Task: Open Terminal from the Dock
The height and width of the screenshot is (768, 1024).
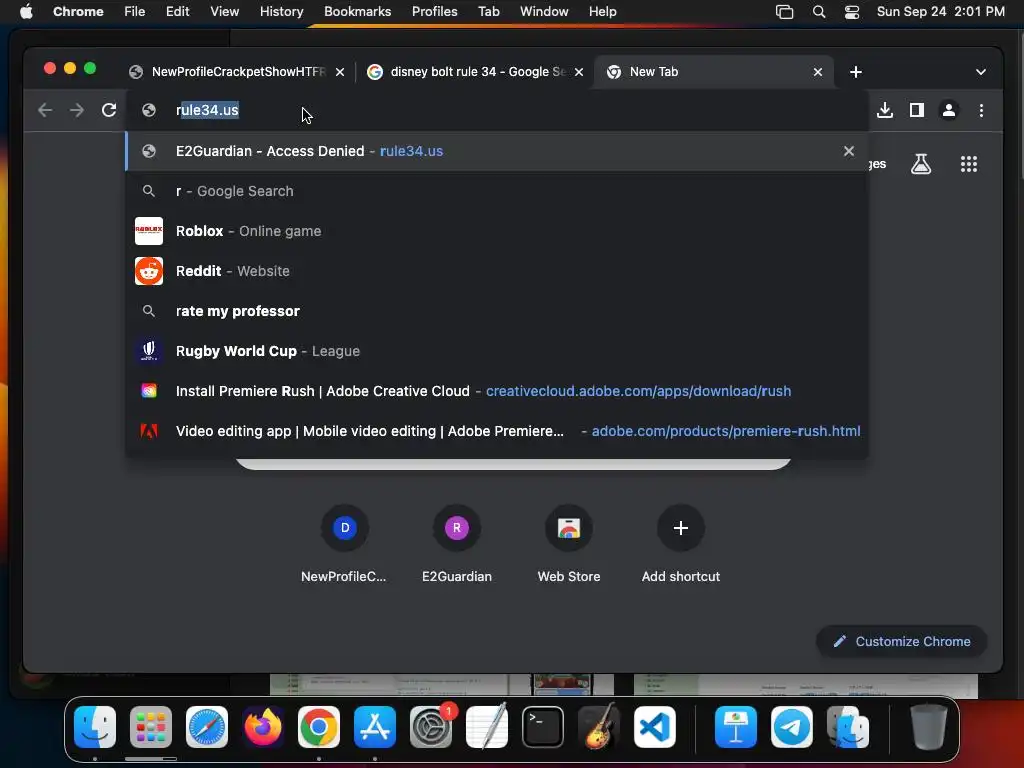Action: [x=543, y=727]
